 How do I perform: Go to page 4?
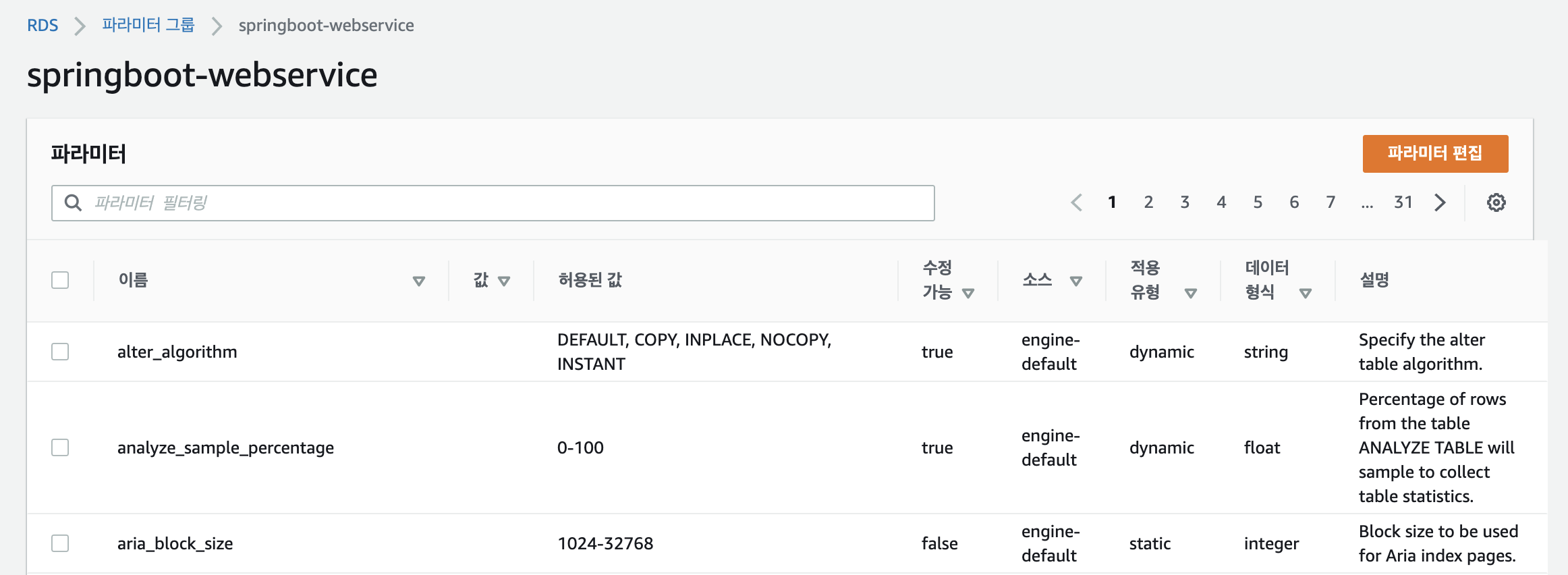[1221, 202]
